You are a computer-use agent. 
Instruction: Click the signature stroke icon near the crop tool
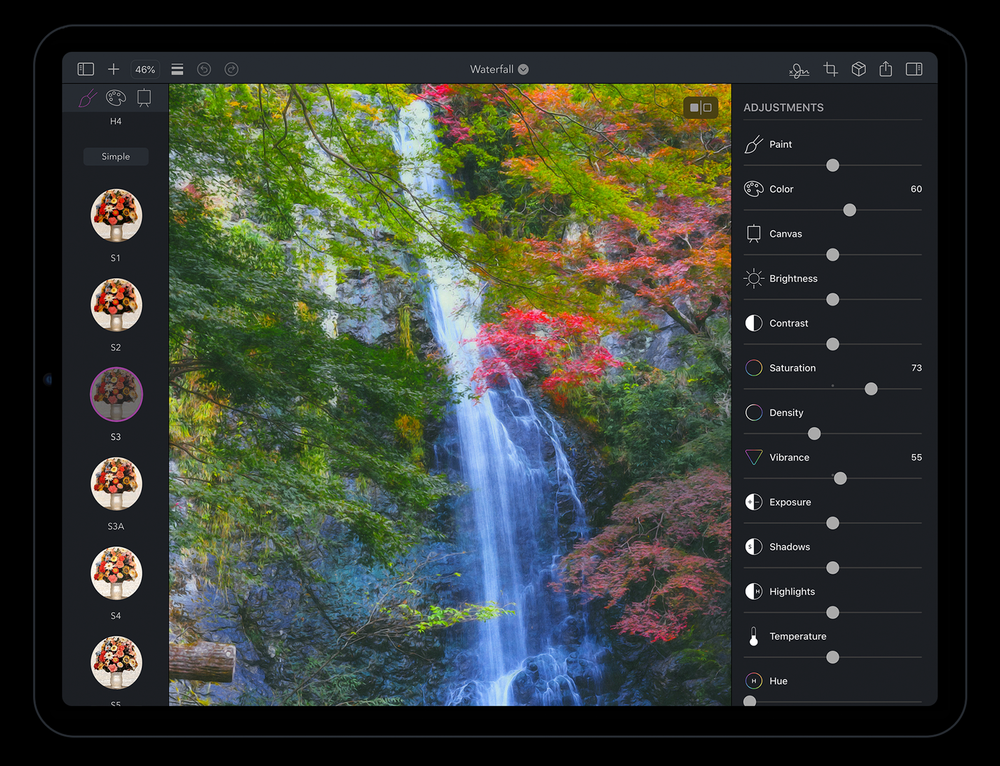point(798,69)
